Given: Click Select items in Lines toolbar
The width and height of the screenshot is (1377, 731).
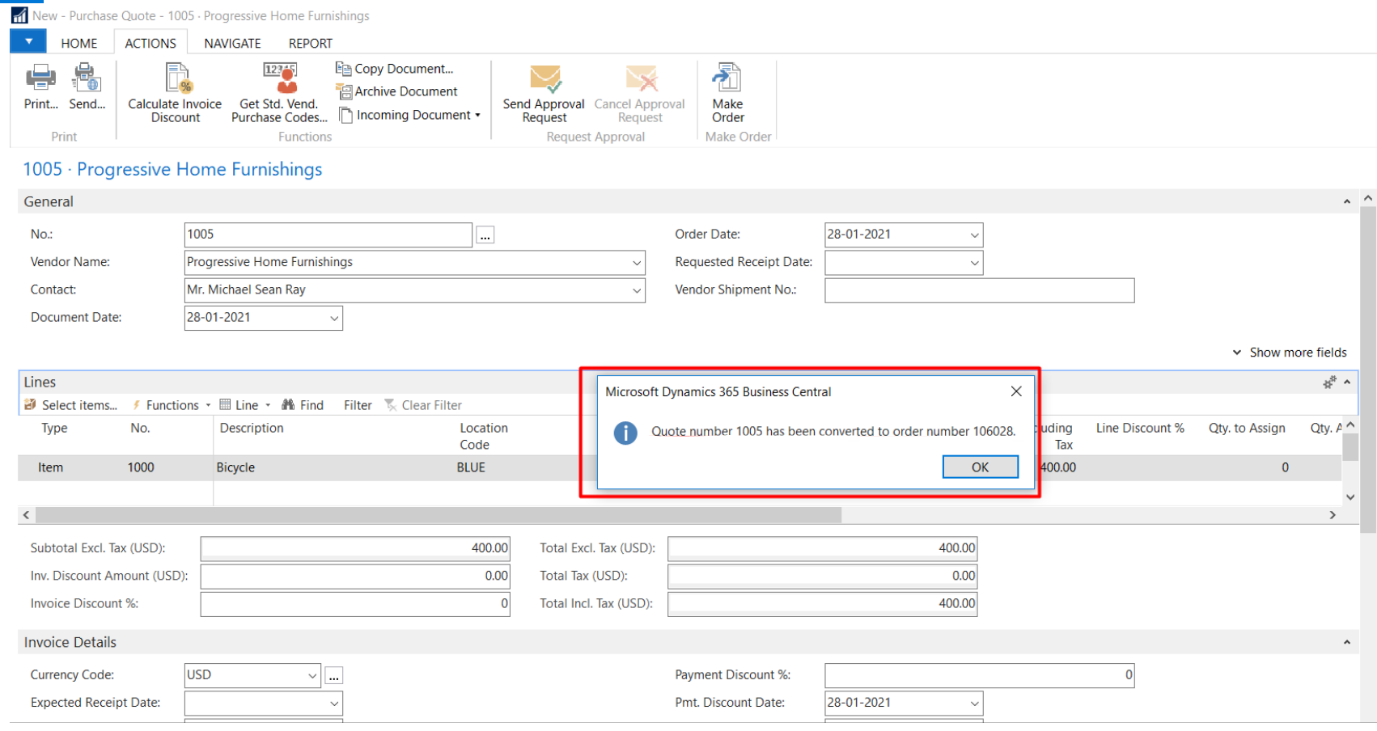Looking at the screenshot, I should 70,405.
